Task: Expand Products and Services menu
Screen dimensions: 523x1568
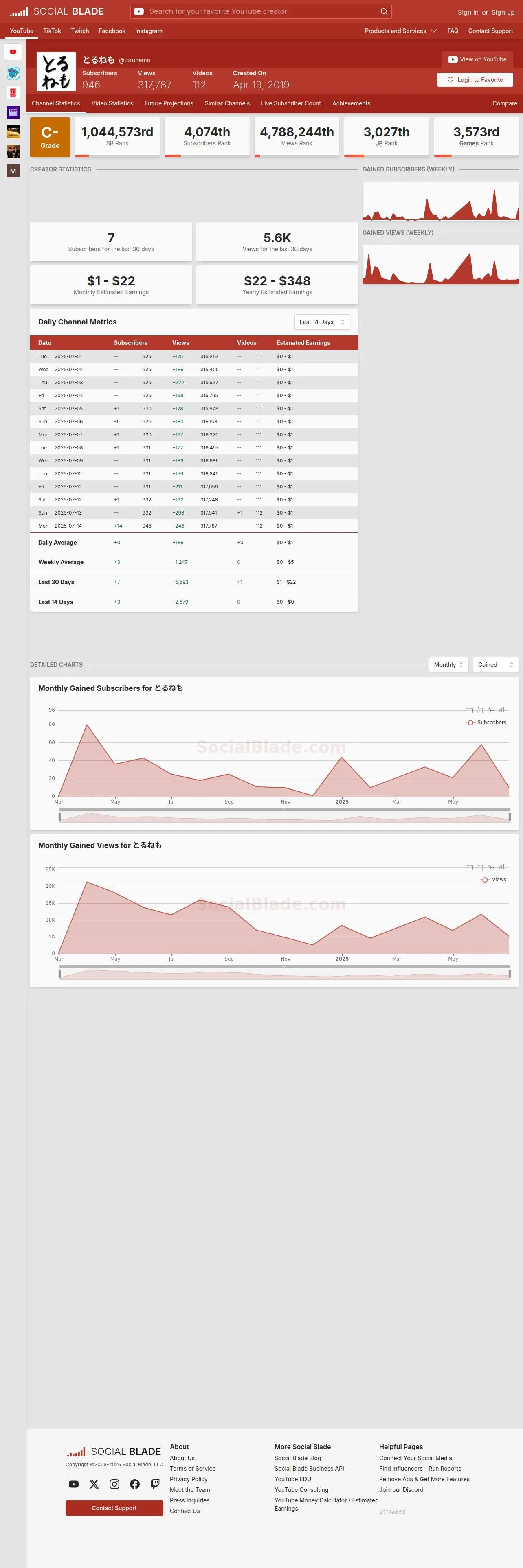Action: [x=401, y=31]
